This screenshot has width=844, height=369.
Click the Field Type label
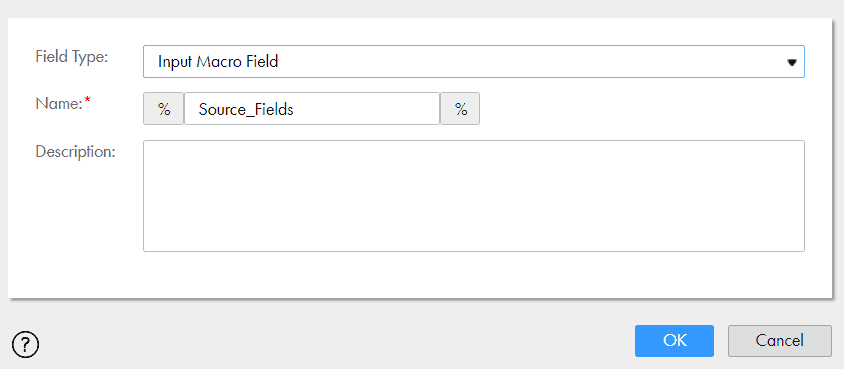72,56
